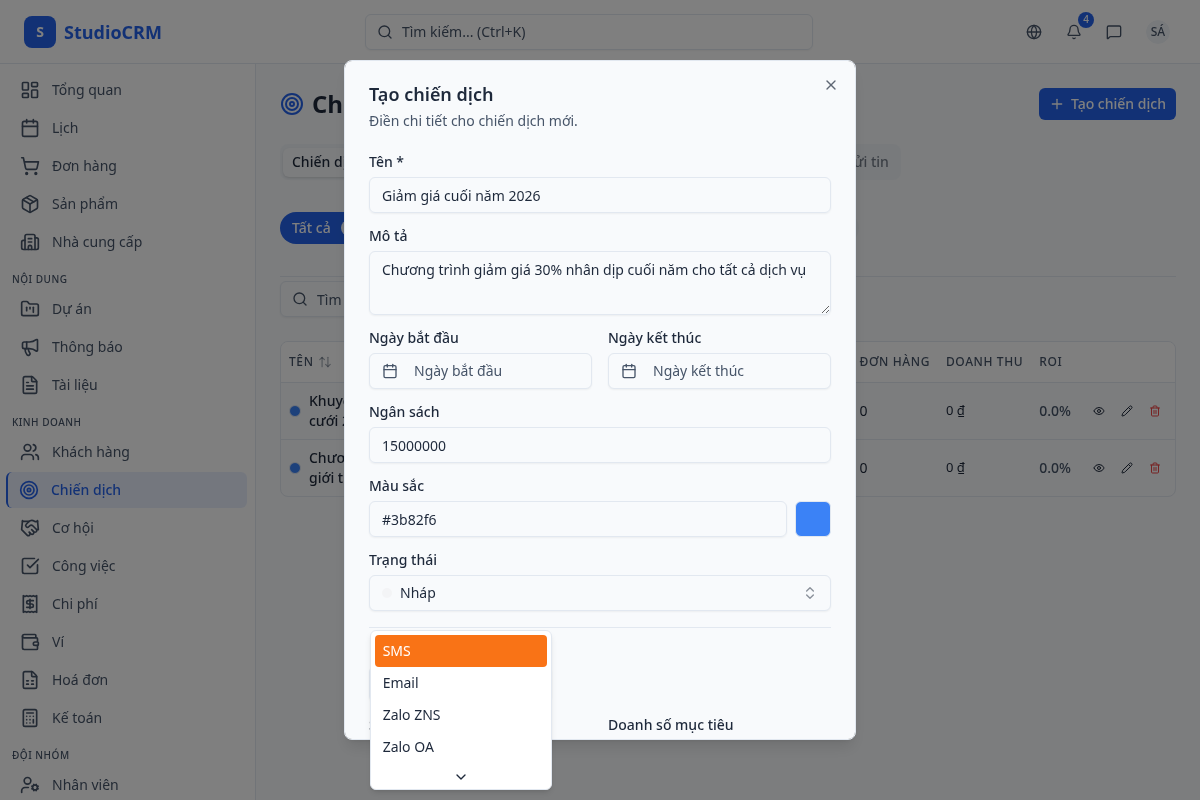
Task: Toggle eye view icon in second campaign row
Action: click(1099, 468)
